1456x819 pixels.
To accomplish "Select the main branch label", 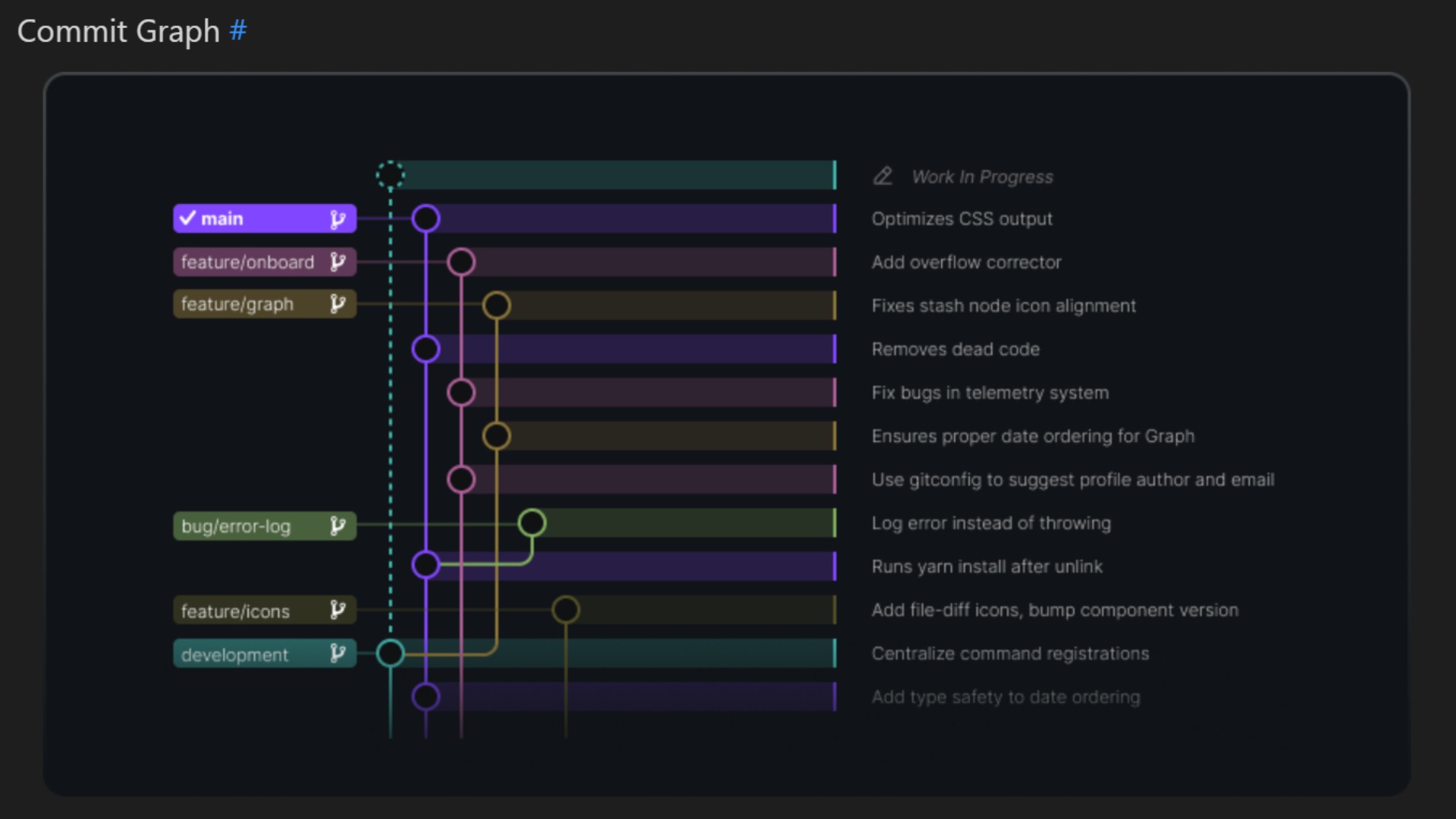I will pos(250,218).
